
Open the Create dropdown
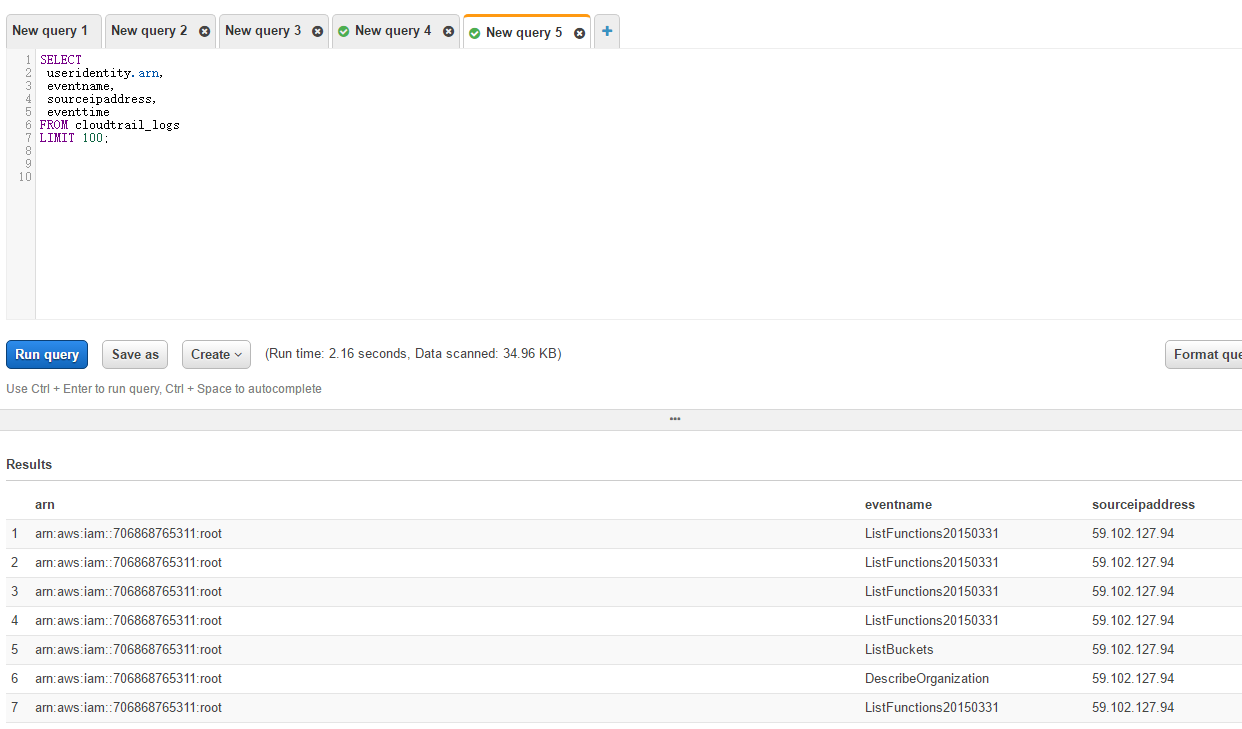pos(217,354)
